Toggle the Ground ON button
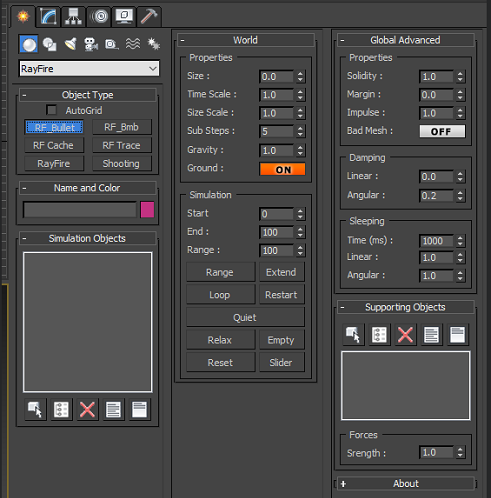This screenshot has height=498, width=491. click(x=282, y=169)
